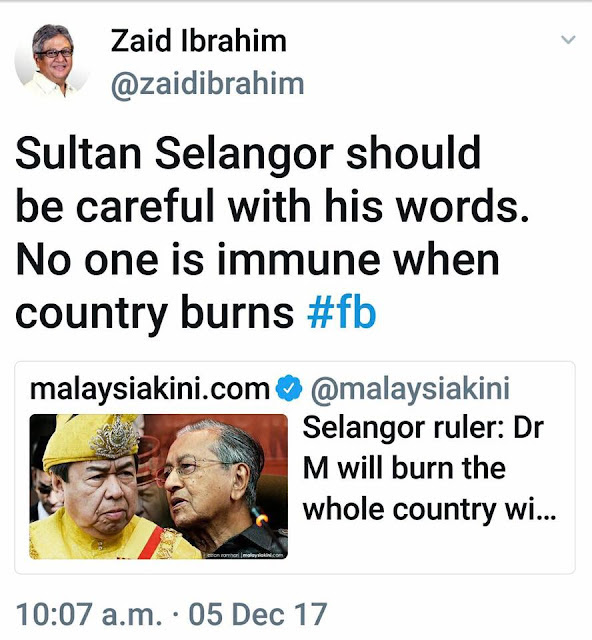This screenshot has height=640, width=592.
Task: Select the @malaysiakini handle
Action: pos(410,389)
